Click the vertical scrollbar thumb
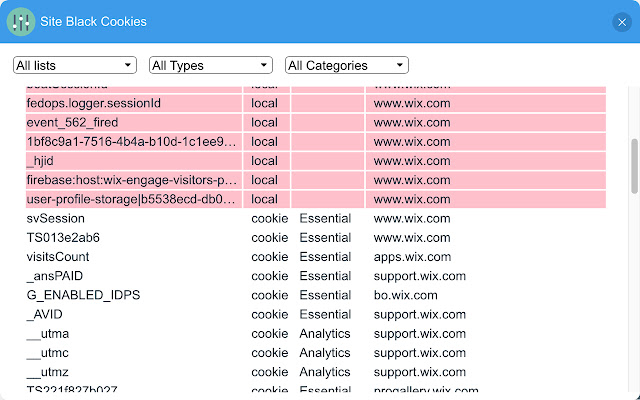The width and height of the screenshot is (640, 400). pos(633,165)
